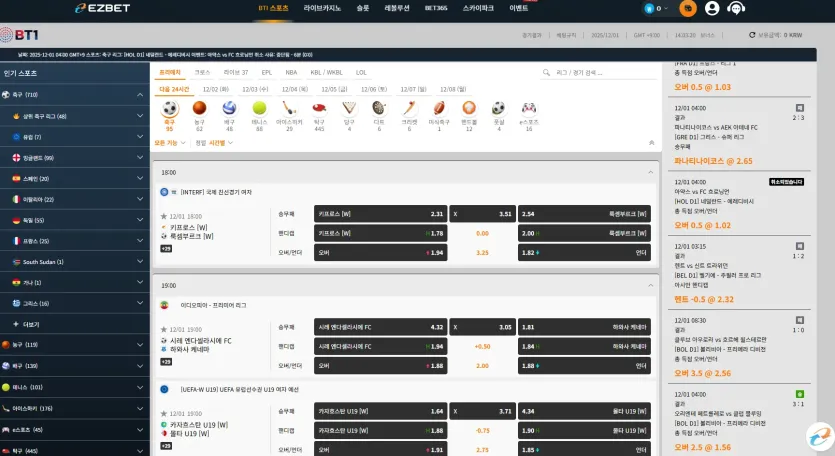
Task: Switch to the EPL tab
Action: [x=267, y=72]
